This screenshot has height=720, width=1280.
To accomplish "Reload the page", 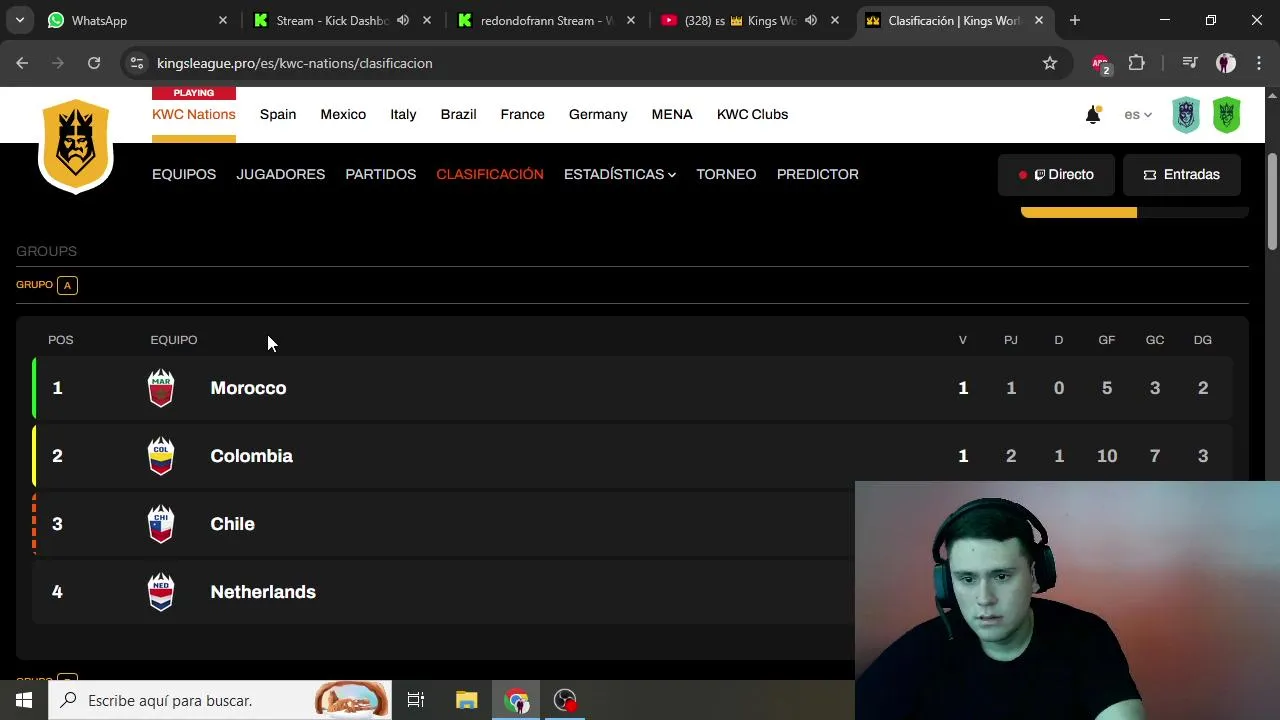I will [x=94, y=63].
